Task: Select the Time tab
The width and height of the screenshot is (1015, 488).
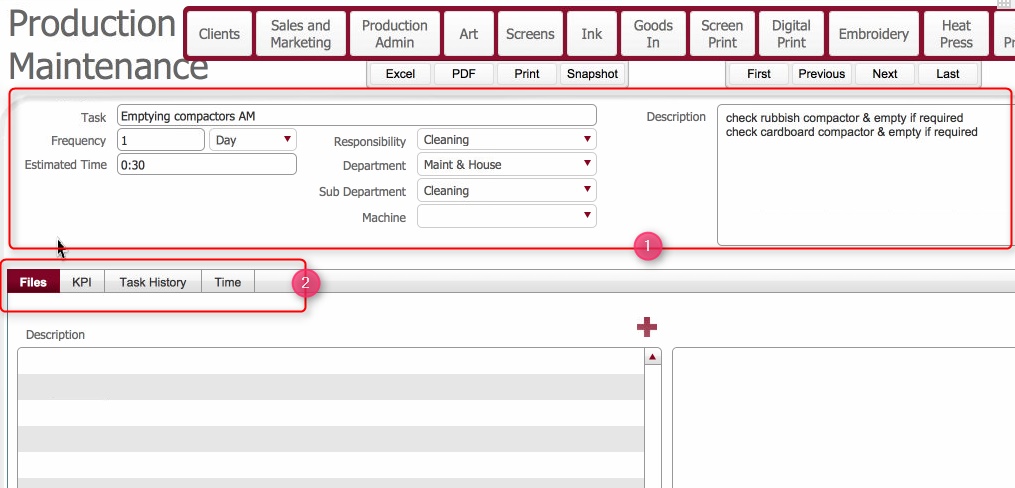Action: click(x=228, y=282)
